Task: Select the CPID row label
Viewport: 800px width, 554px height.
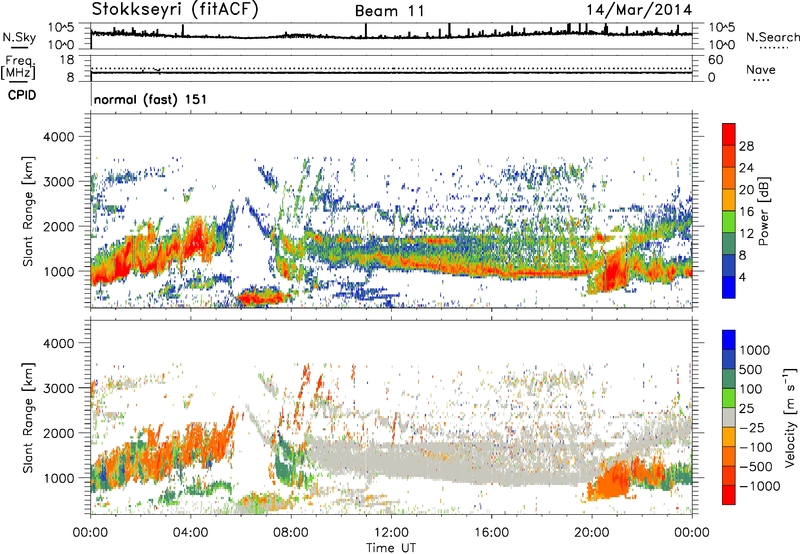Action: [22, 95]
